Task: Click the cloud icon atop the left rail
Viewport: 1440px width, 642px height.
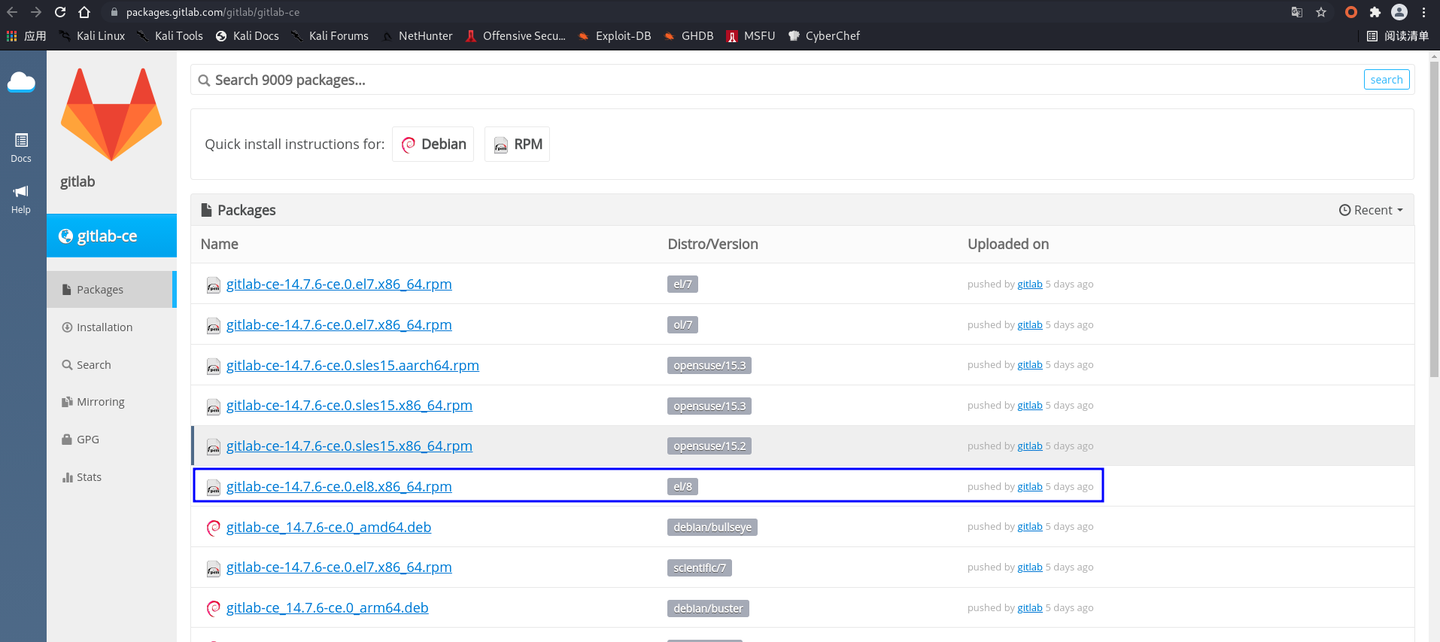Action: pyautogui.click(x=21, y=82)
